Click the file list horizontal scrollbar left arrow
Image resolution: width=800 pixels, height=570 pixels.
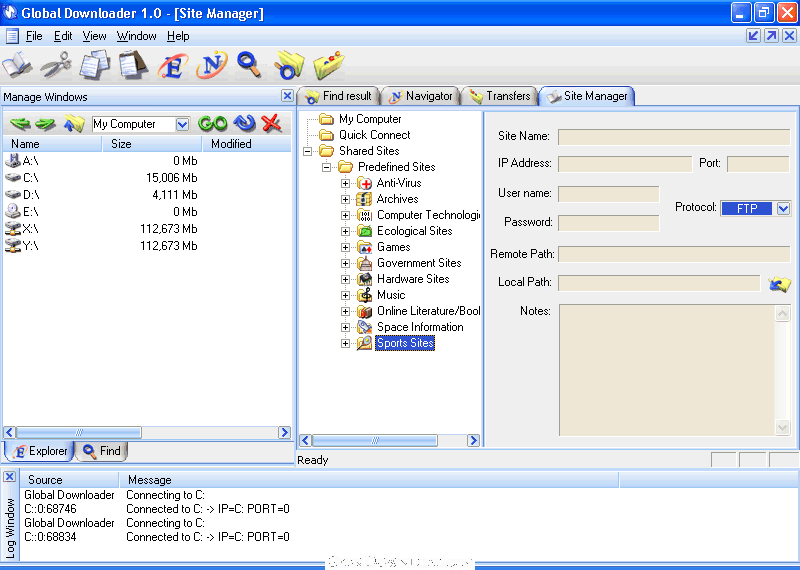tap(10, 432)
